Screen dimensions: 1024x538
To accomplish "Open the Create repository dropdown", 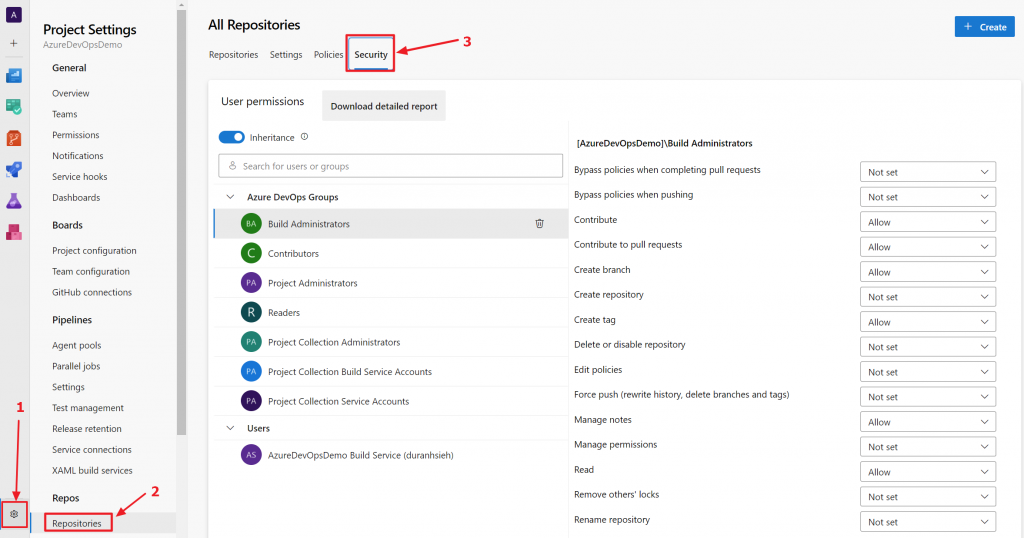I will click(927, 296).
